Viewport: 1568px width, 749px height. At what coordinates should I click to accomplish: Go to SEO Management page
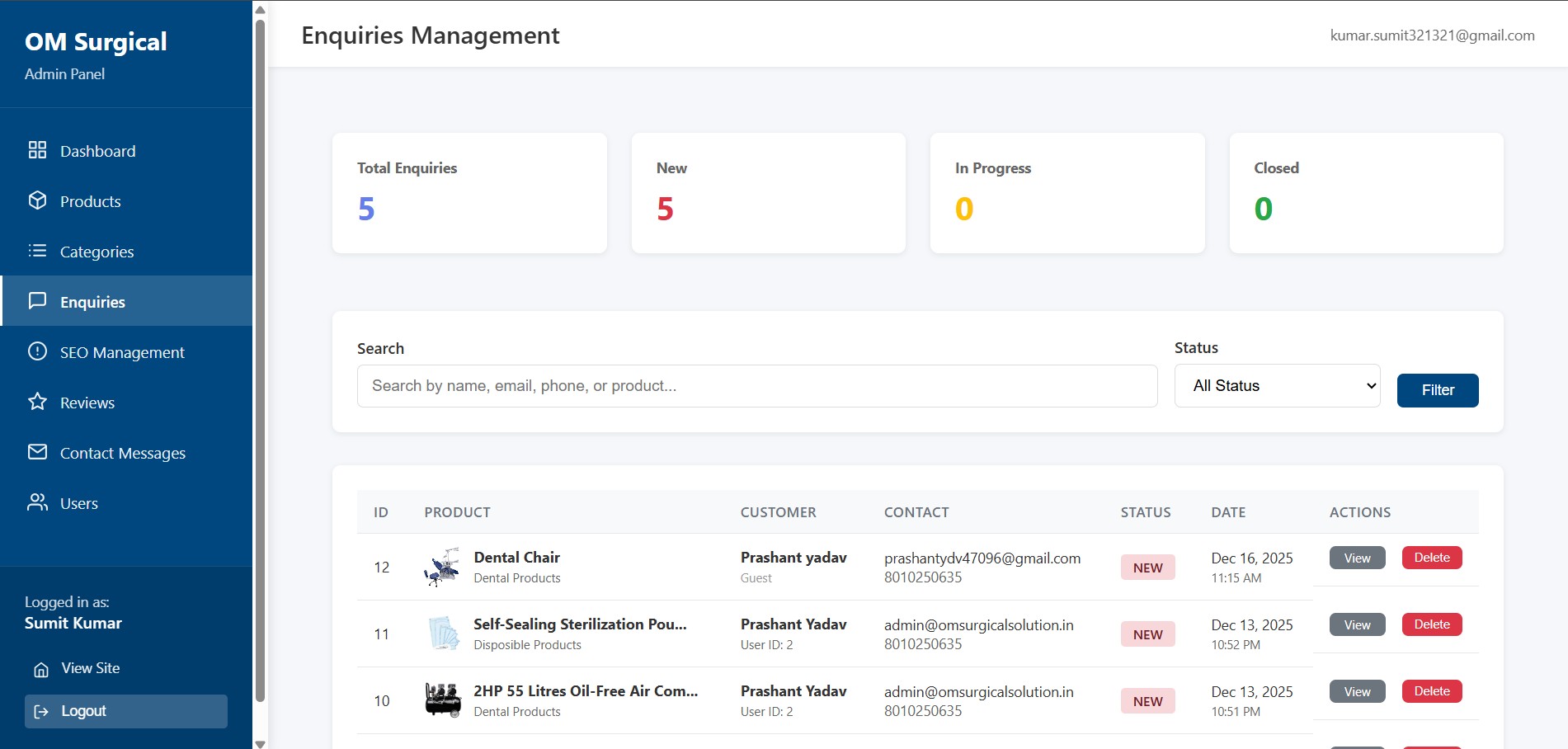pos(122,352)
